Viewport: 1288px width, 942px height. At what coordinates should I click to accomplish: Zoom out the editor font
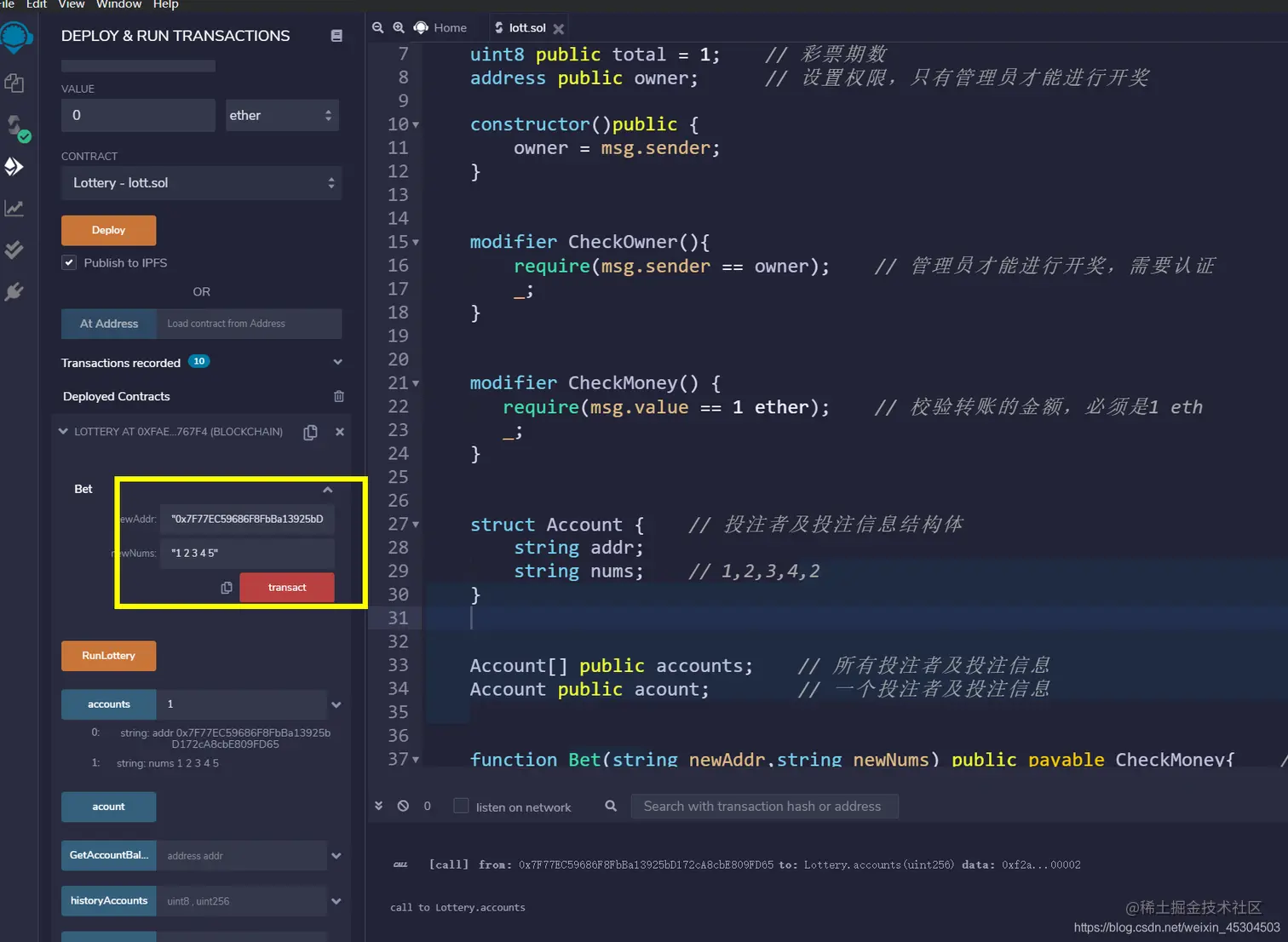[378, 28]
